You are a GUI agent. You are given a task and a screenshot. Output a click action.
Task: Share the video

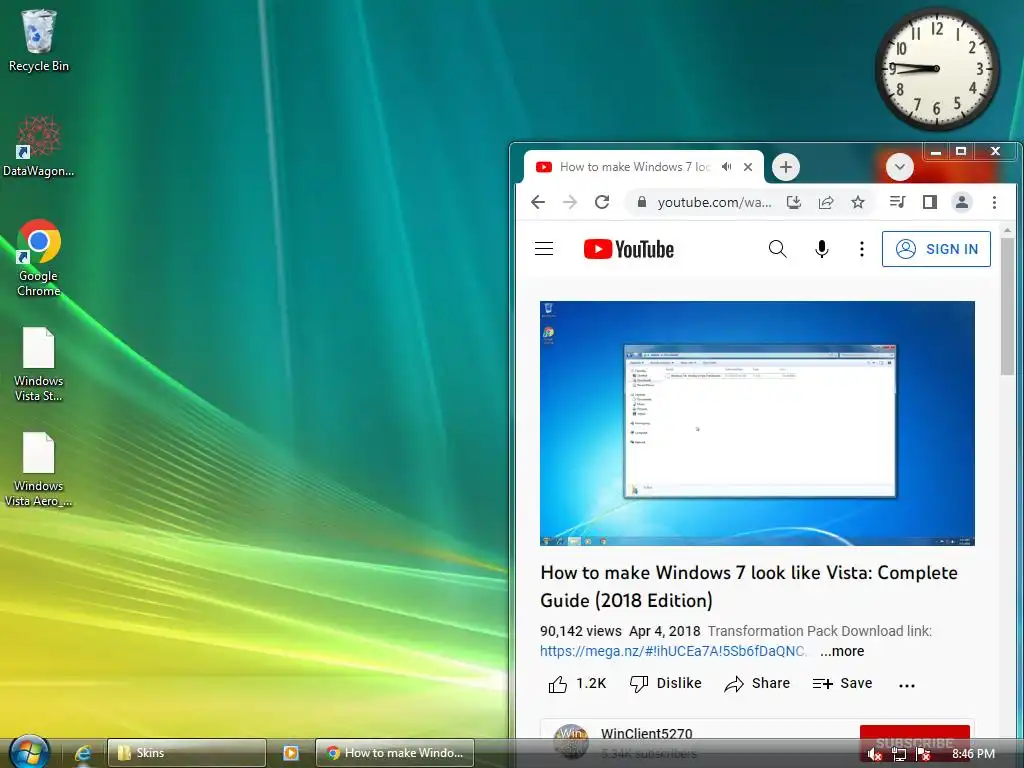[757, 684]
